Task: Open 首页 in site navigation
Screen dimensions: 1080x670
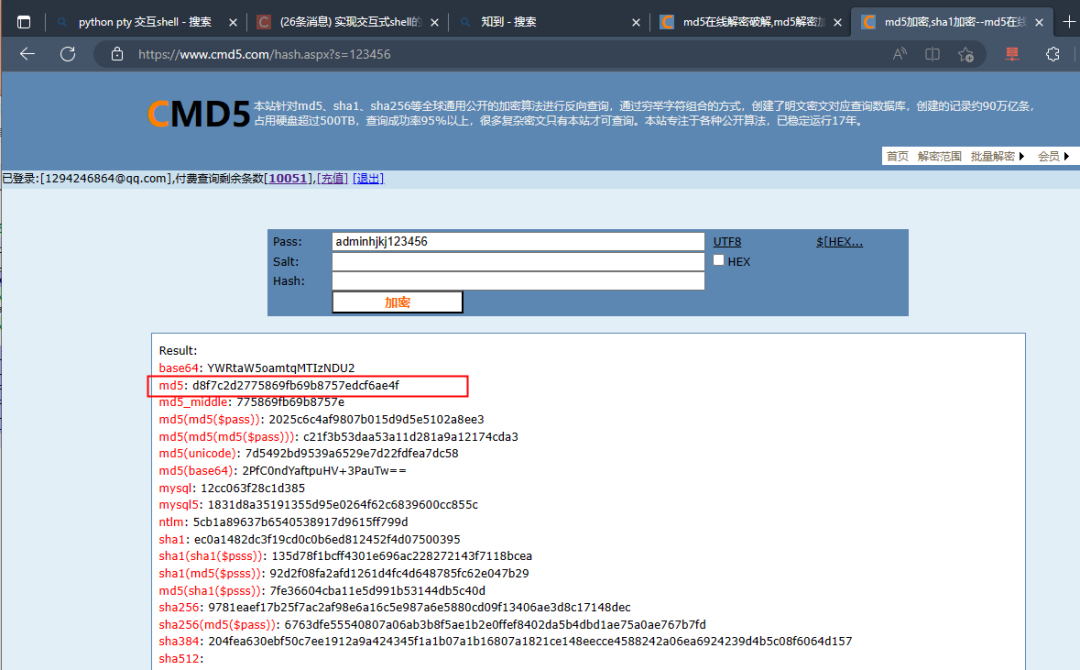Action: click(897, 156)
